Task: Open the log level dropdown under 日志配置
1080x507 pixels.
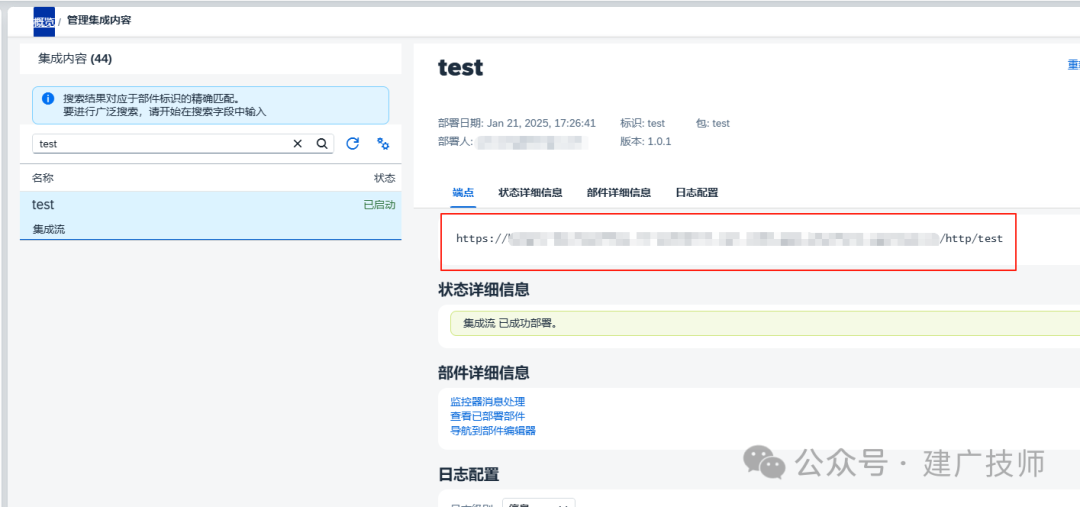Action: point(539,503)
